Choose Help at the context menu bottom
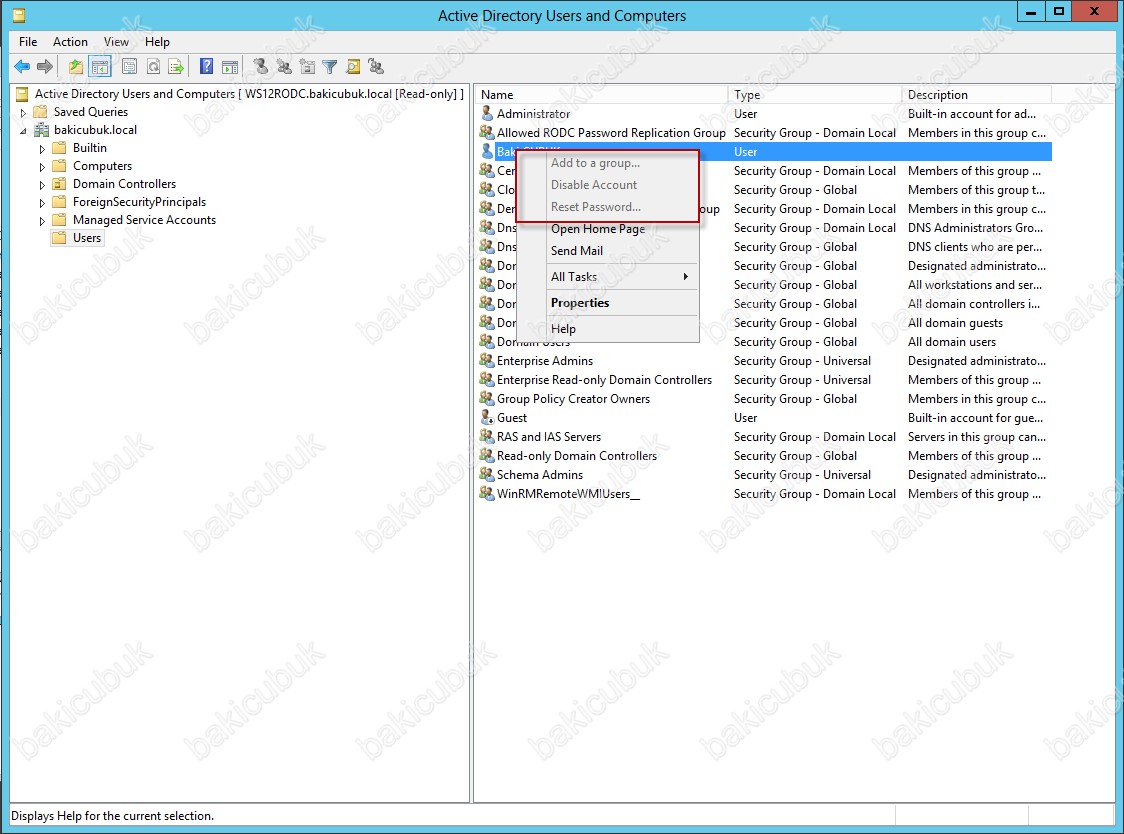Viewport: 1124px width, 834px height. pos(608,328)
